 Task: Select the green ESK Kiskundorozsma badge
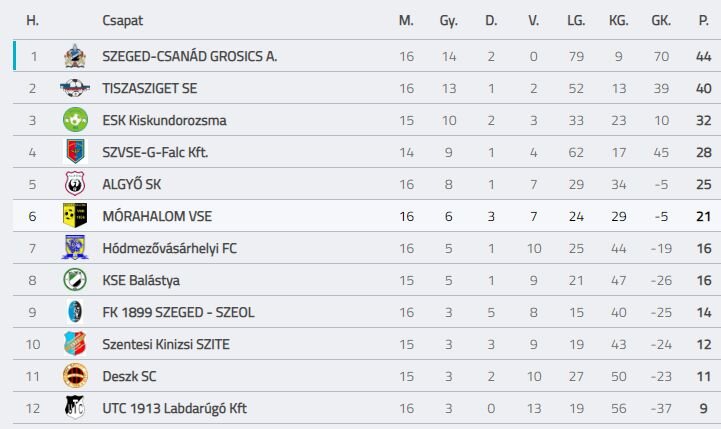pos(75,120)
